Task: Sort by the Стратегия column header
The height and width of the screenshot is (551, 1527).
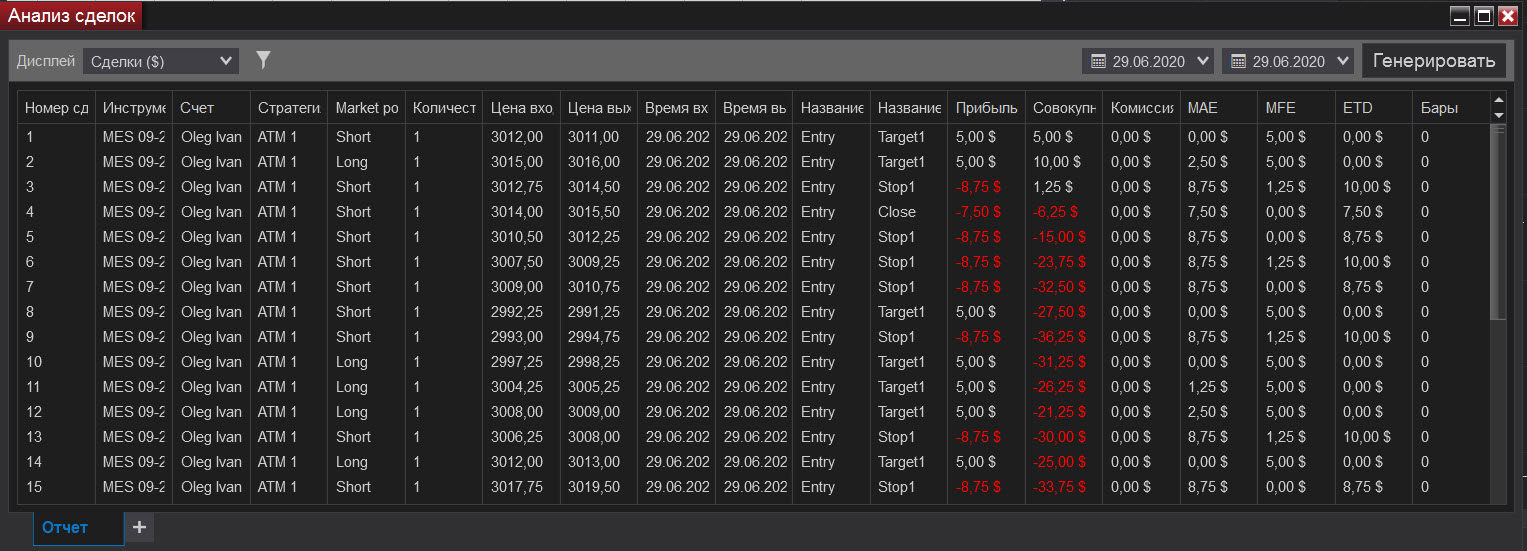Action: [289, 108]
